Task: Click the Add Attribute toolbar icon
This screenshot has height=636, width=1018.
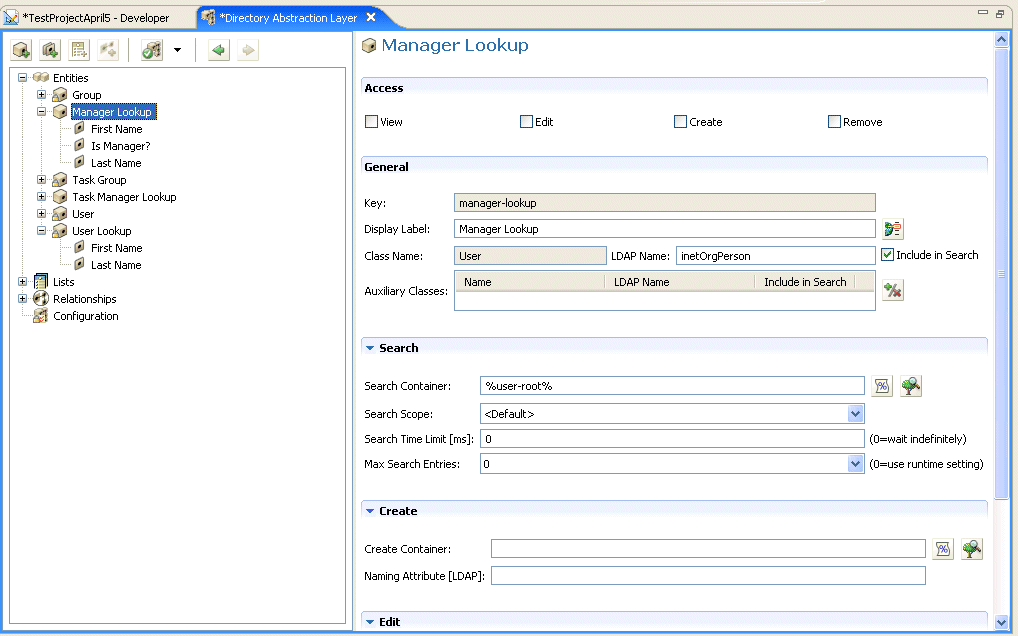Action: 50,50
